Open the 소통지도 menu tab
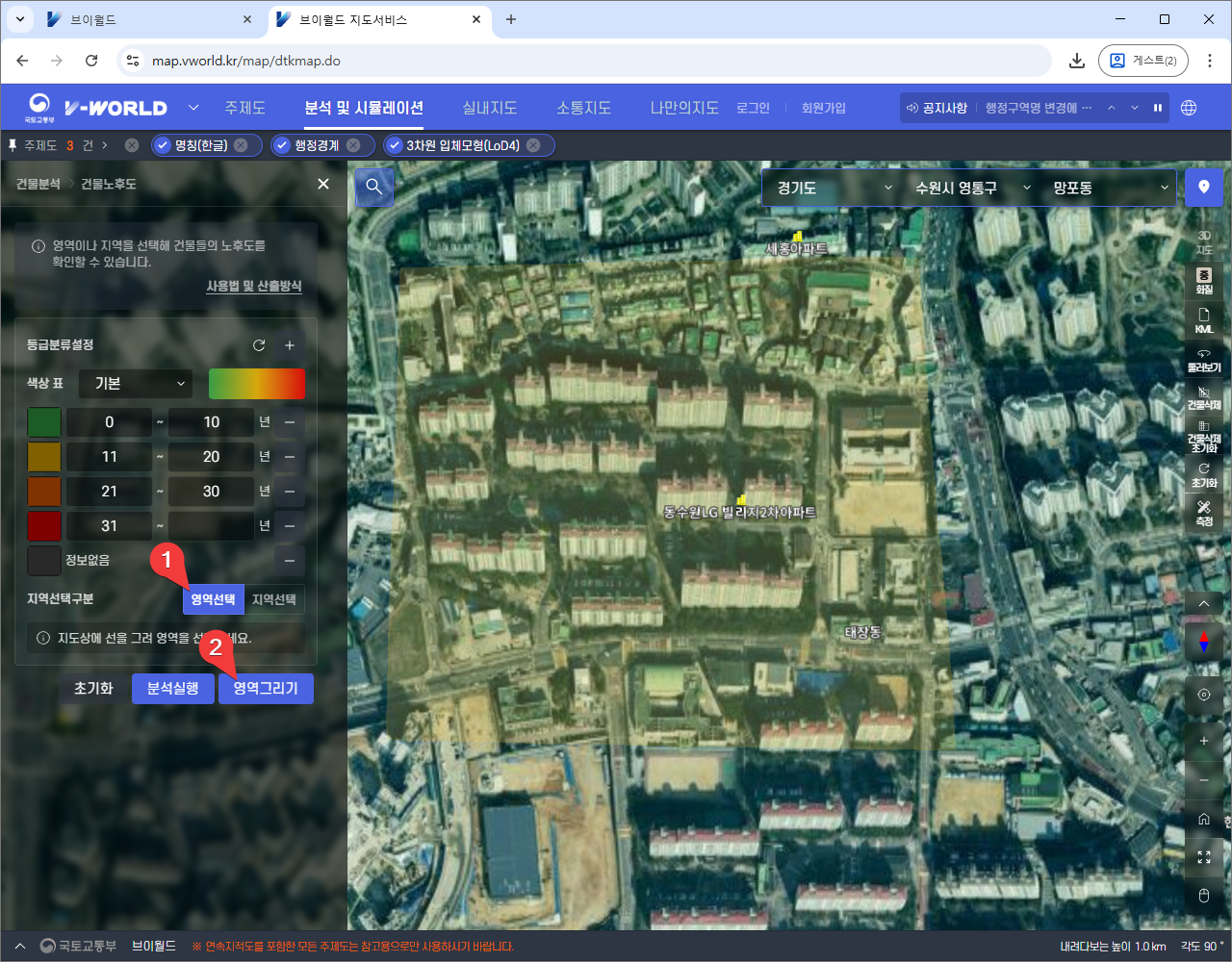1232x962 pixels. click(x=583, y=108)
